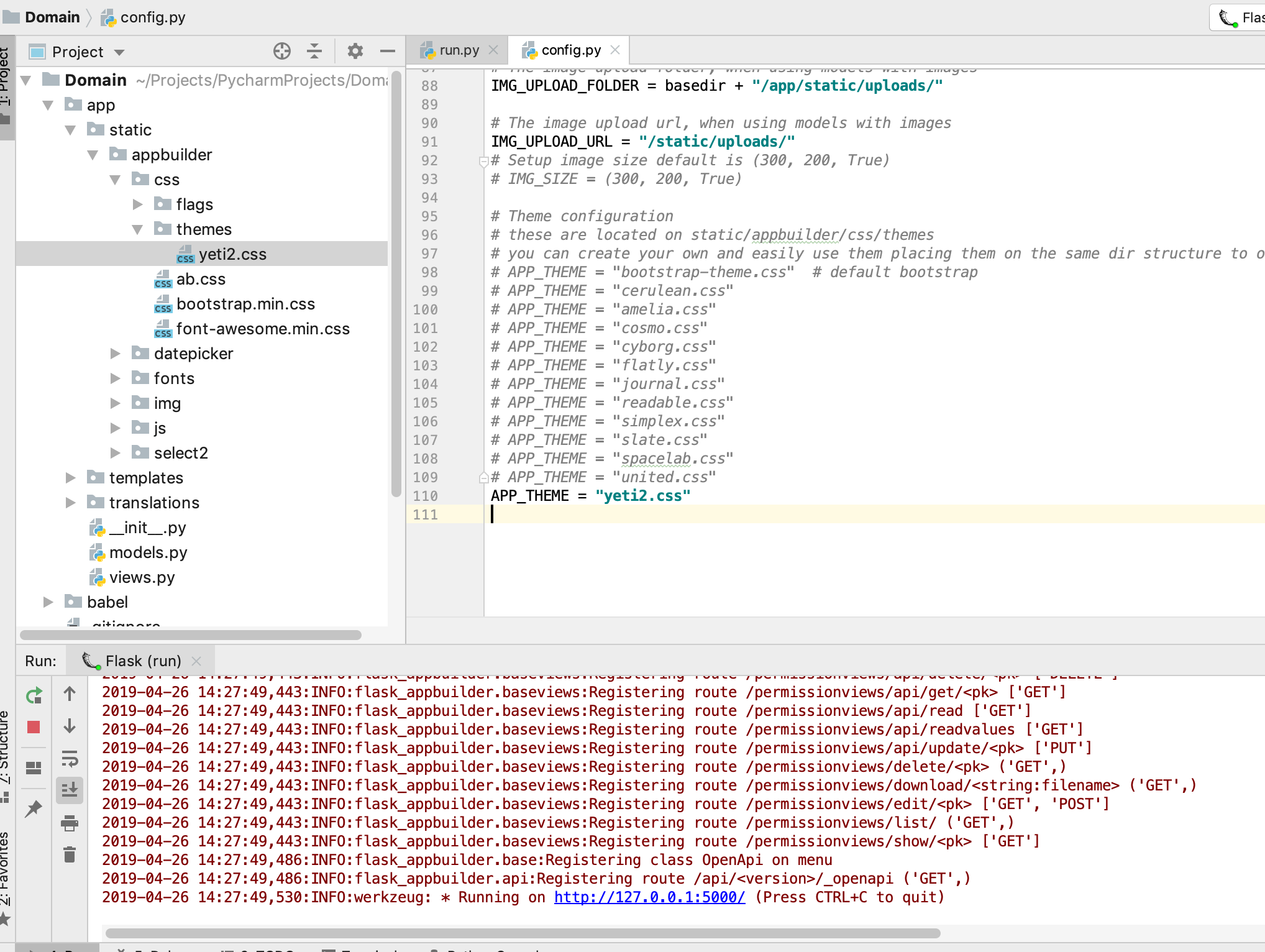The height and width of the screenshot is (952, 1265).
Task: Switch to the run.py tab
Action: coord(458,50)
